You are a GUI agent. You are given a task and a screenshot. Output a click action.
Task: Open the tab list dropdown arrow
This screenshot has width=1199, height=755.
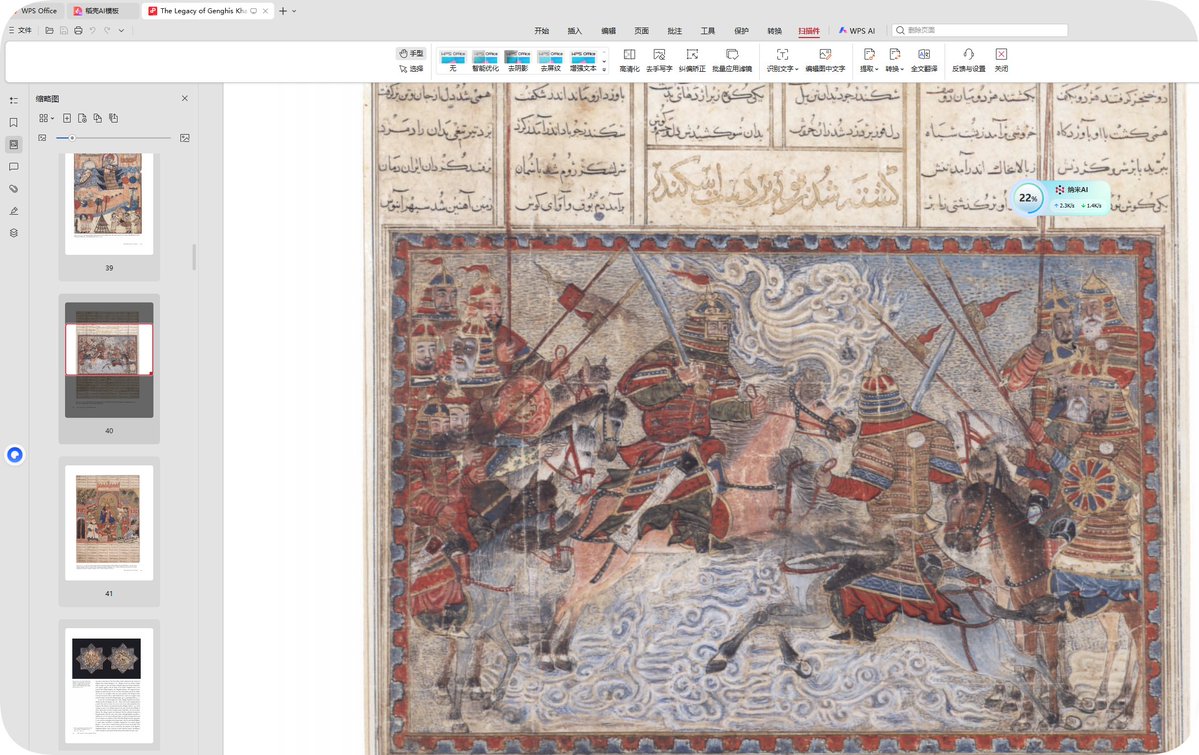click(294, 11)
